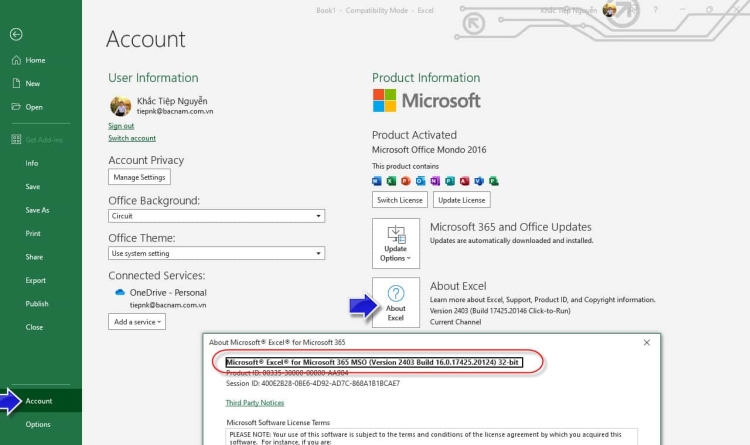Click the back arrow icon in sidebar
Screen dimensions: 750x445
[x=16, y=34]
